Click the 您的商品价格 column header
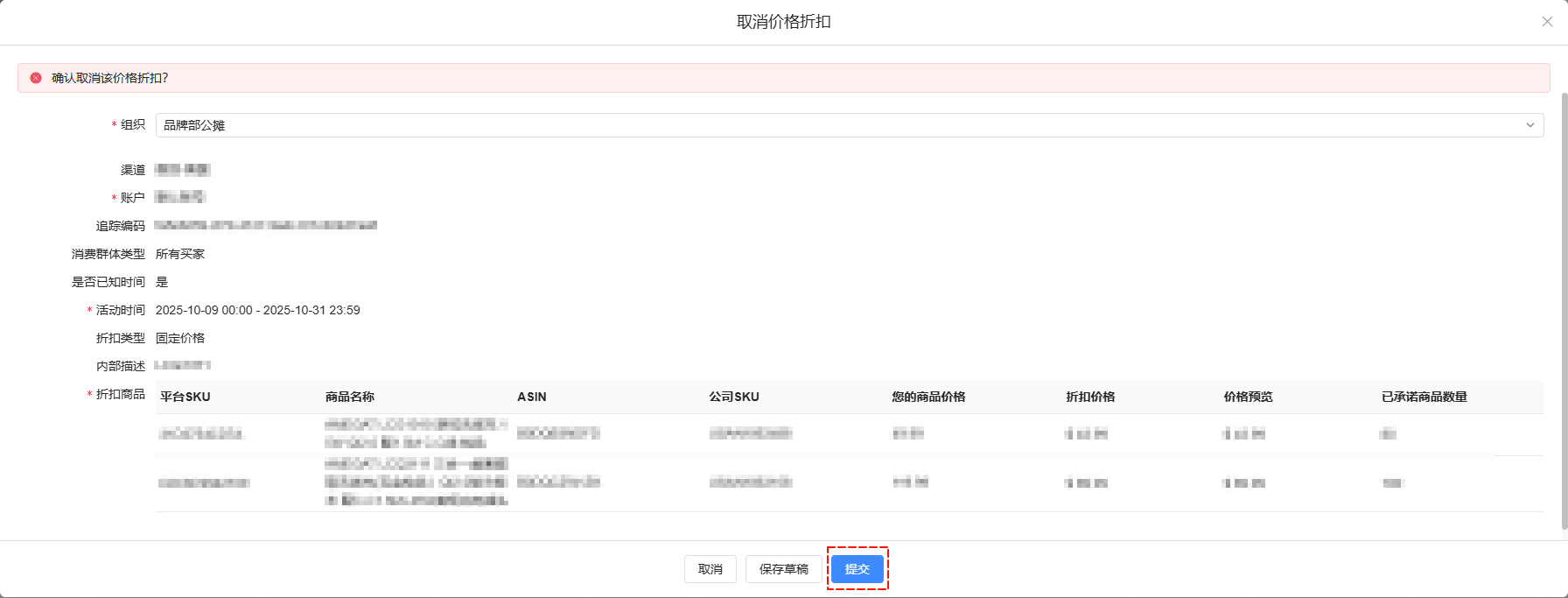This screenshot has width=1568, height=598. click(928, 397)
